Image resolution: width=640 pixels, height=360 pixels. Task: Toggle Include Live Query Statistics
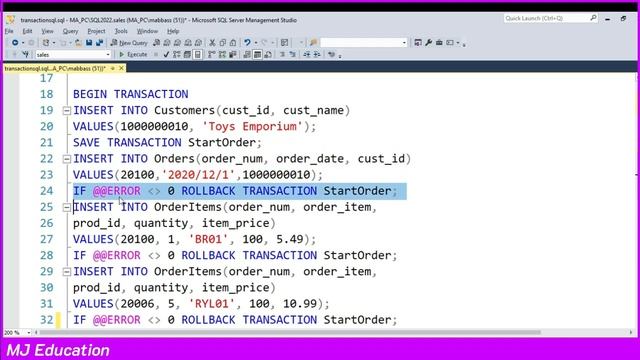[x=222, y=54]
